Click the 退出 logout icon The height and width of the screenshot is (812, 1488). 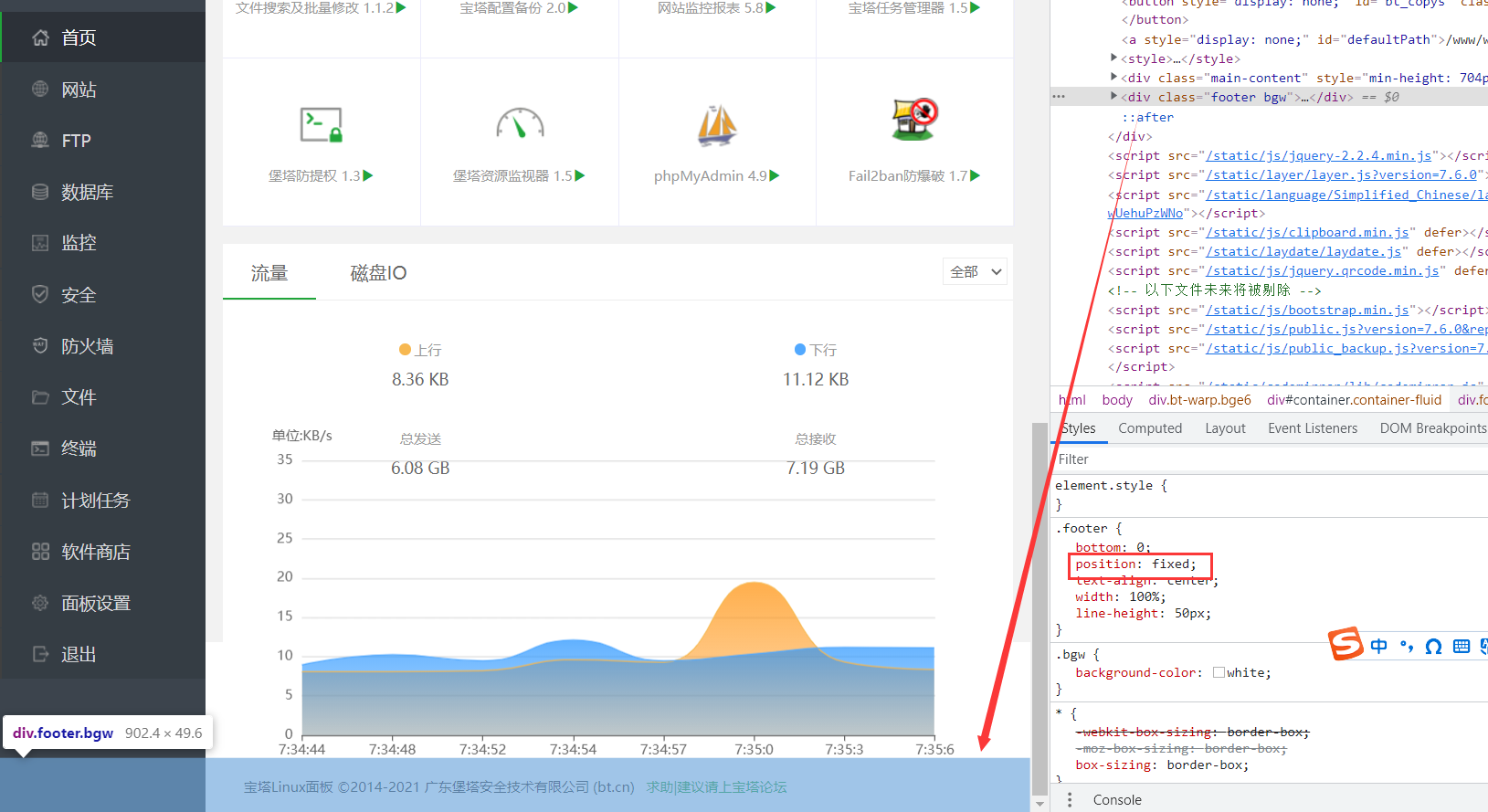point(40,654)
